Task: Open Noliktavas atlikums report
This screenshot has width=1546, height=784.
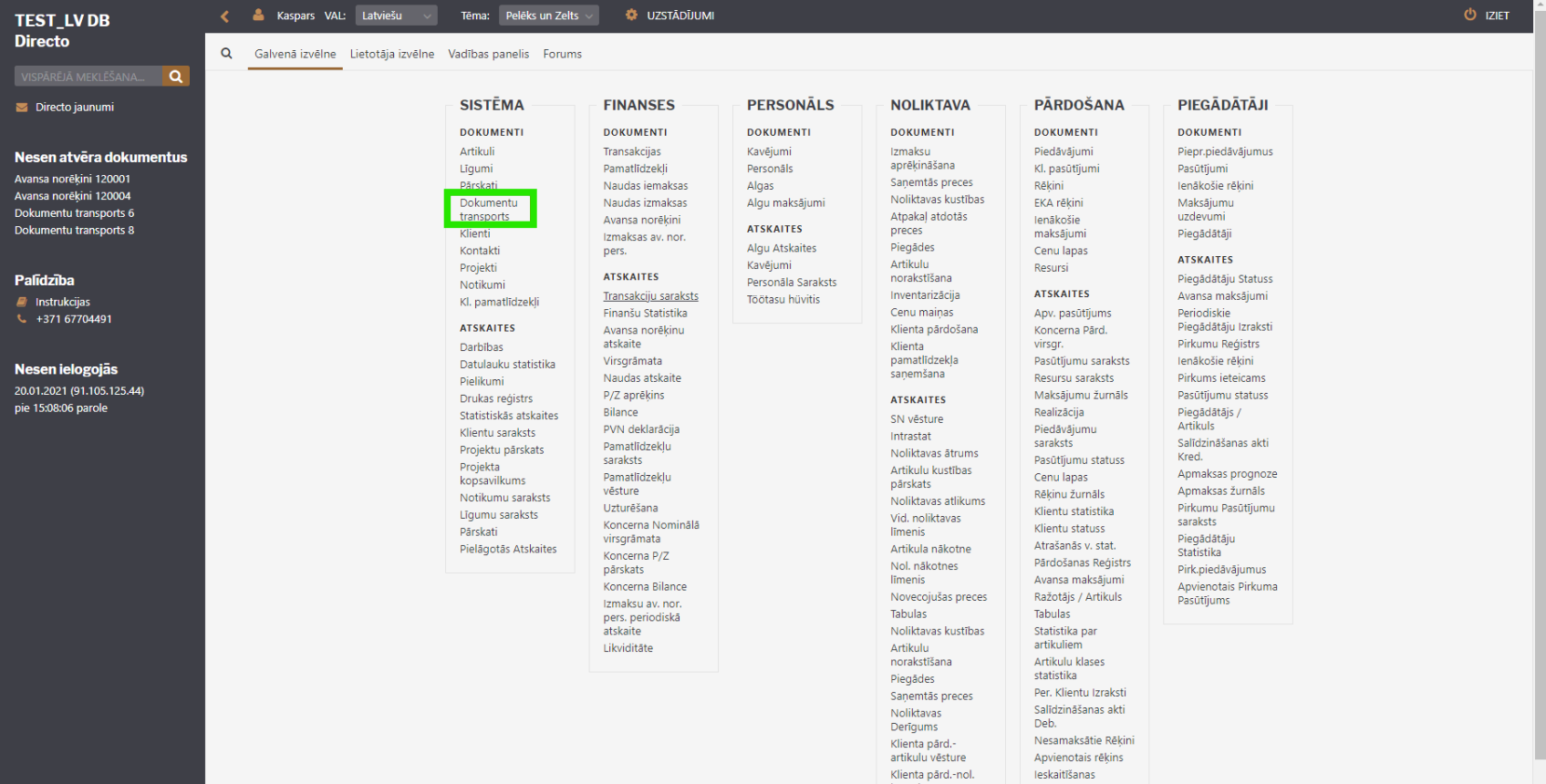Action: pos(938,501)
